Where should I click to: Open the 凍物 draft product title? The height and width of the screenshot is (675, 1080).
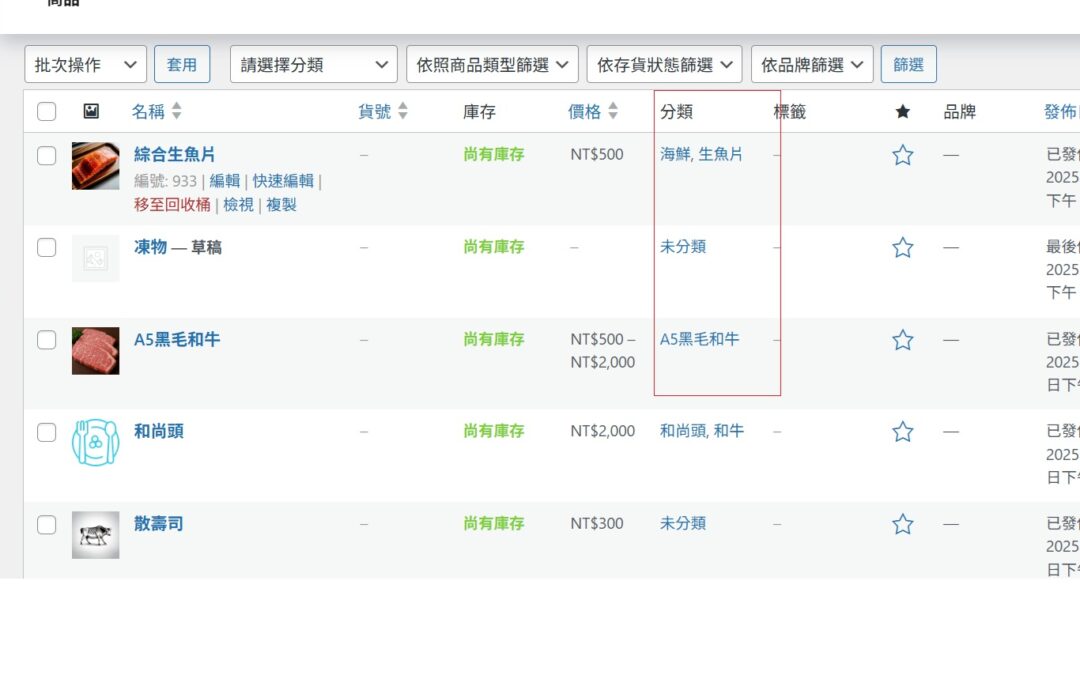coord(151,247)
